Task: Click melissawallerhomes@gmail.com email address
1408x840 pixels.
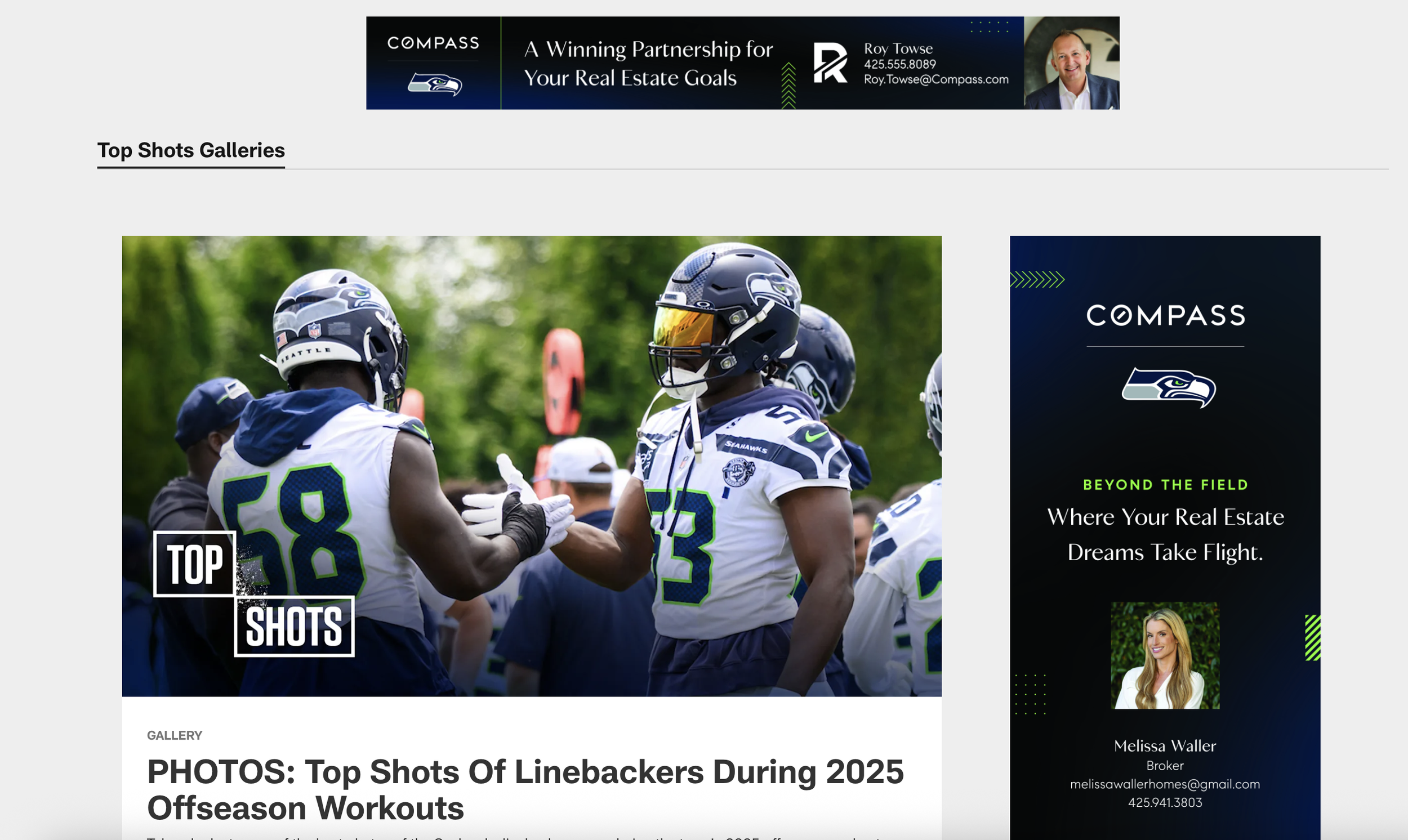Action: [1165, 784]
